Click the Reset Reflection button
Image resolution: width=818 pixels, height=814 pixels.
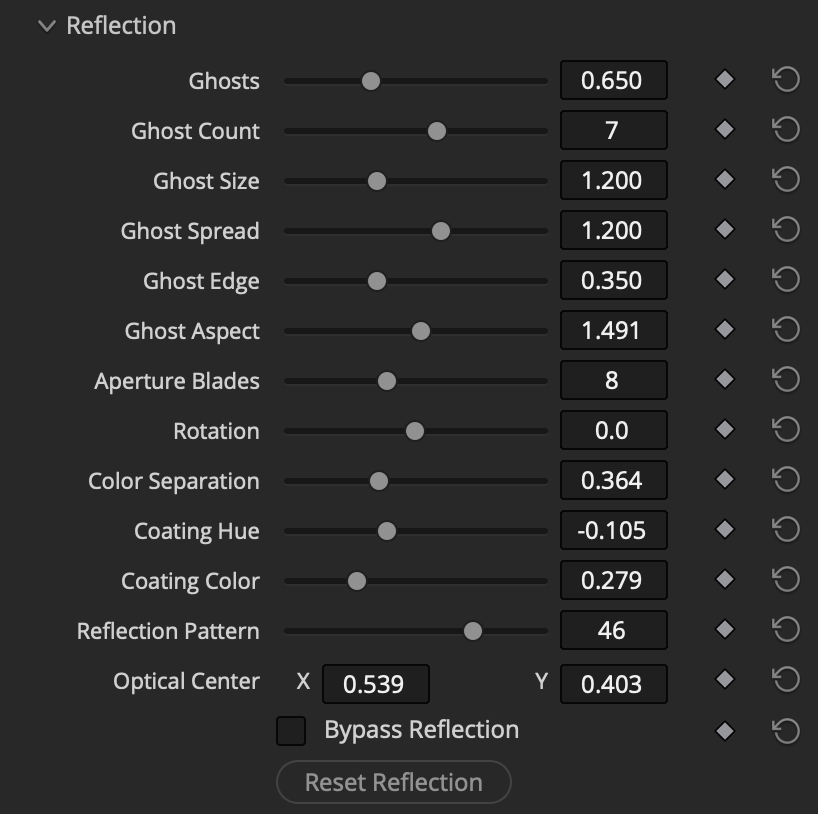pyautogui.click(x=394, y=782)
